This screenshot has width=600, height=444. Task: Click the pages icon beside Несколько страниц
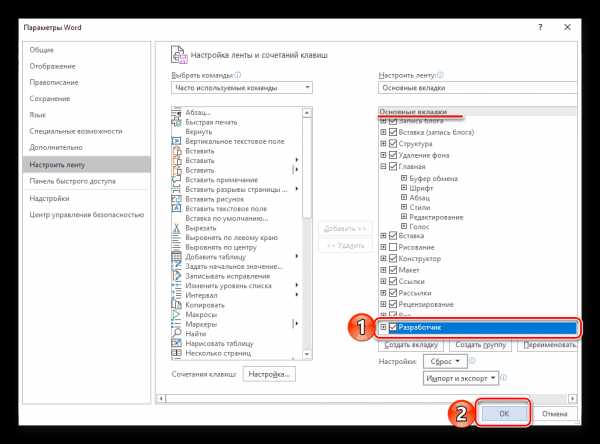(x=176, y=353)
